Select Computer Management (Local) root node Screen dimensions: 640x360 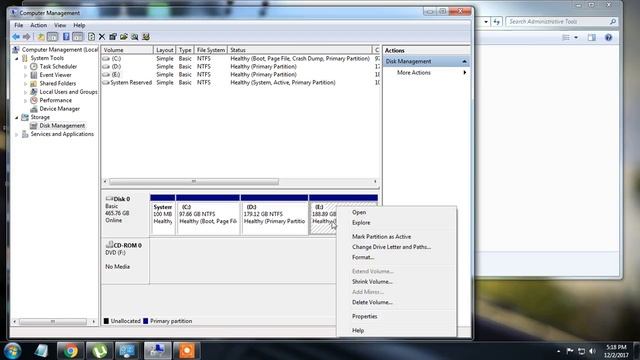[x=60, y=49]
